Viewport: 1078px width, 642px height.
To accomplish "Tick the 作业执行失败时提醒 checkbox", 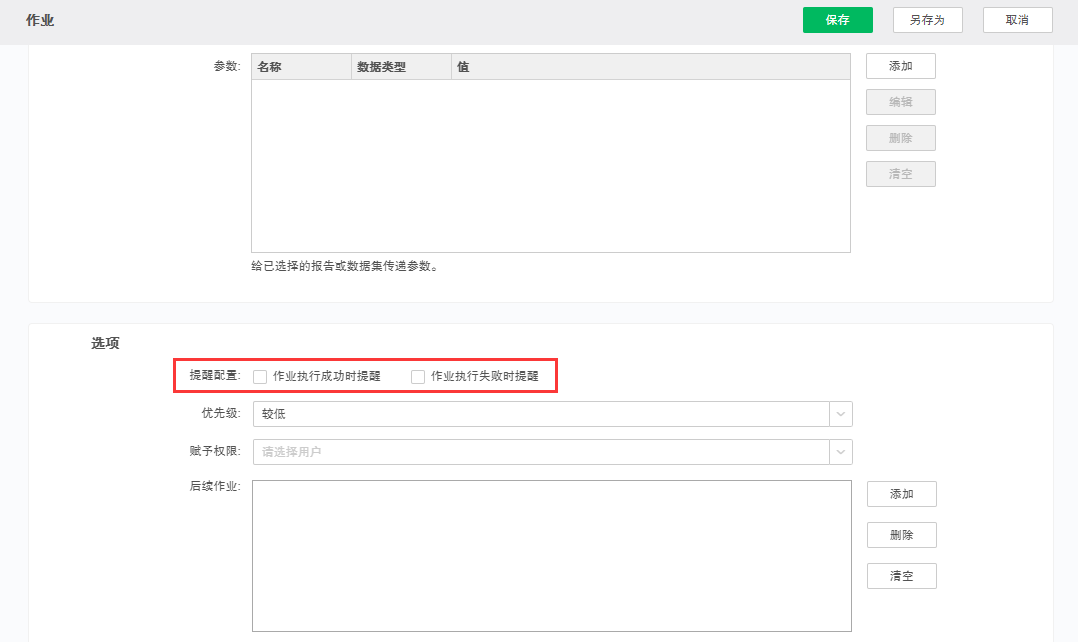I will (x=418, y=377).
